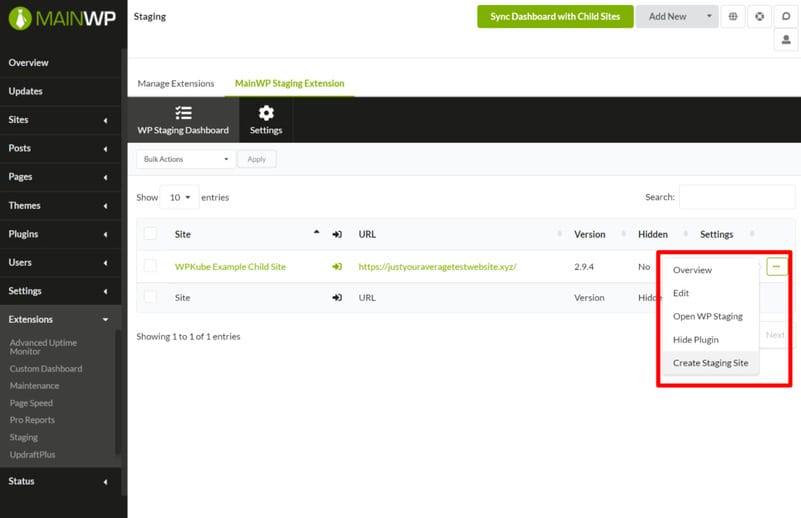Open the Bulk Actions dropdown

pyautogui.click(x=186, y=159)
